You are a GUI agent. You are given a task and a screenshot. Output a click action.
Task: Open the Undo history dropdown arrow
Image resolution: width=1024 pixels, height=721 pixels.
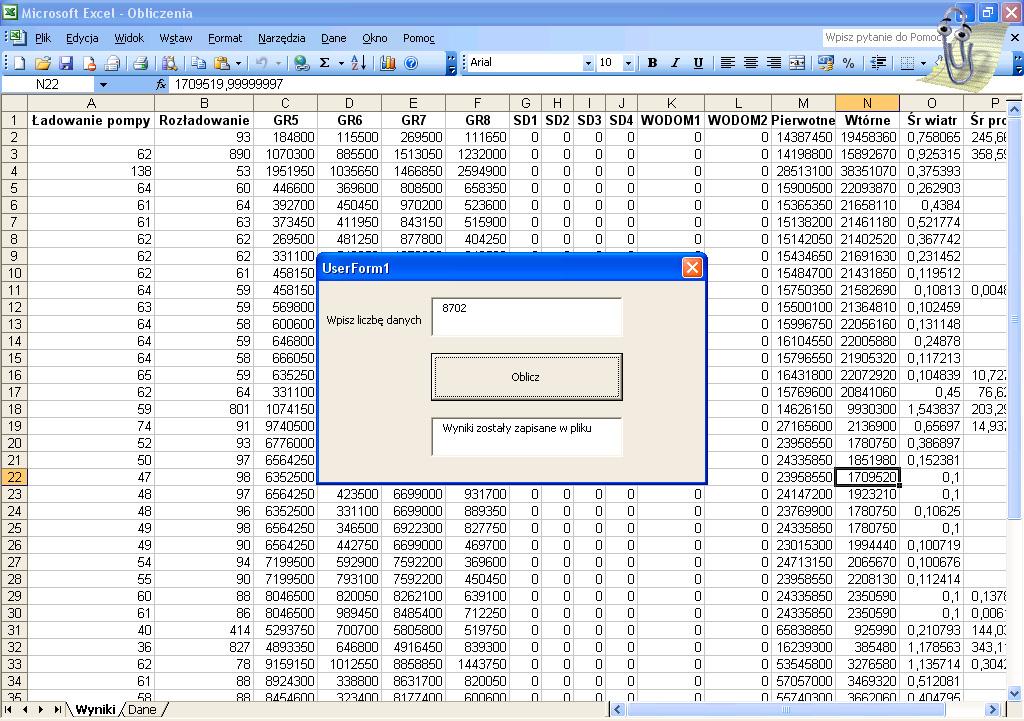click(x=278, y=63)
